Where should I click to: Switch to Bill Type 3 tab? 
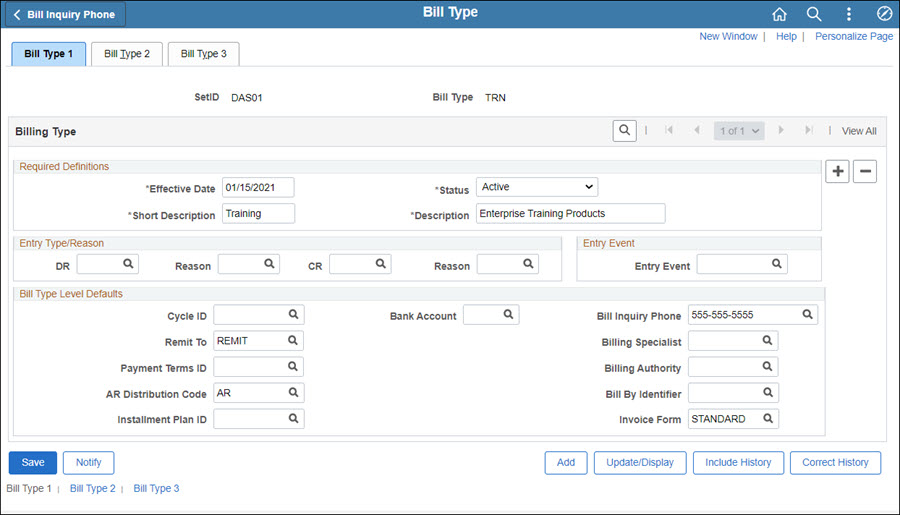[x=204, y=54]
